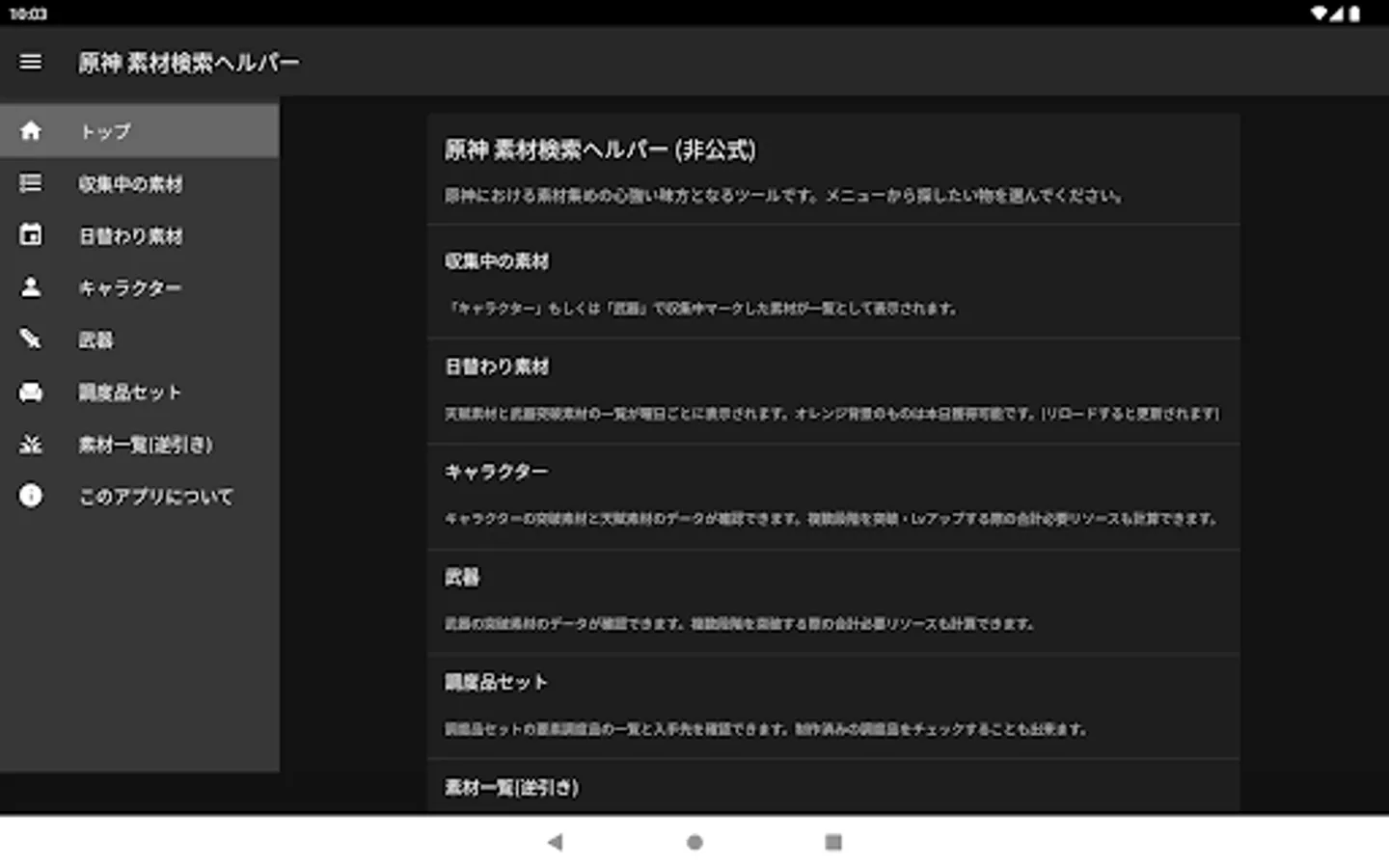Open トップ in the navigation drawer

(139, 130)
